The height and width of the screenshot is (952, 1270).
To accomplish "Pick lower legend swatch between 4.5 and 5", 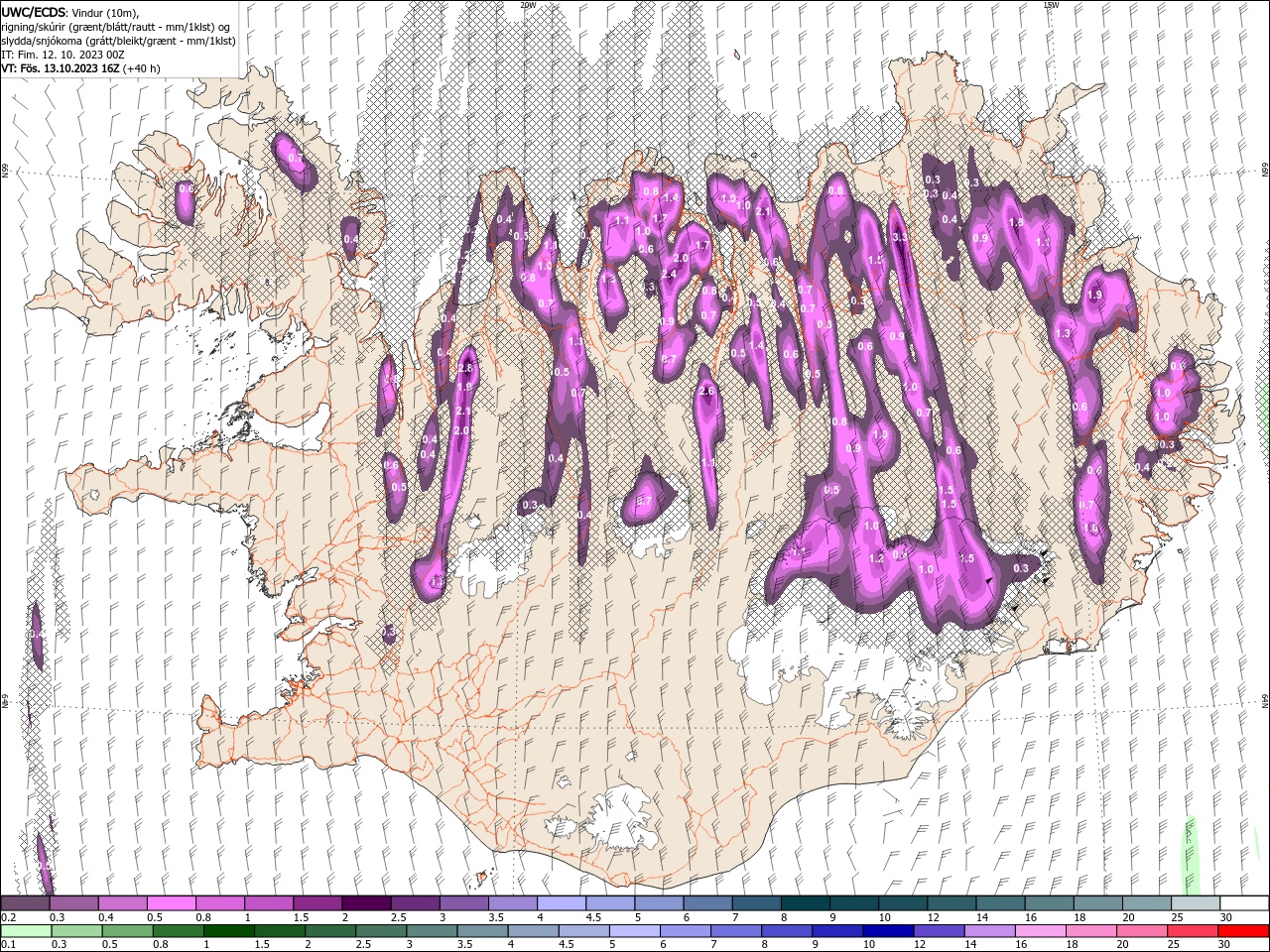I will pyautogui.click(x=582, y=930).
